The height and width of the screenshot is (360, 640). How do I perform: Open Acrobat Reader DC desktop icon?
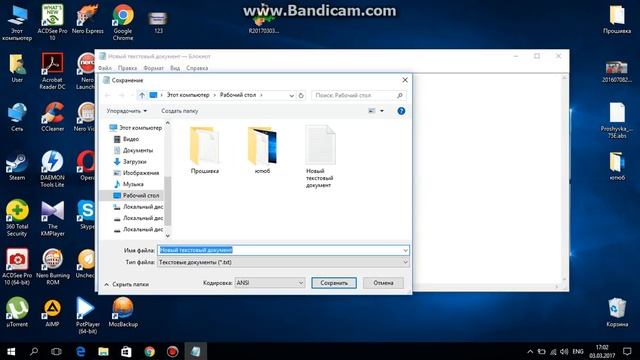click(52, 71)
